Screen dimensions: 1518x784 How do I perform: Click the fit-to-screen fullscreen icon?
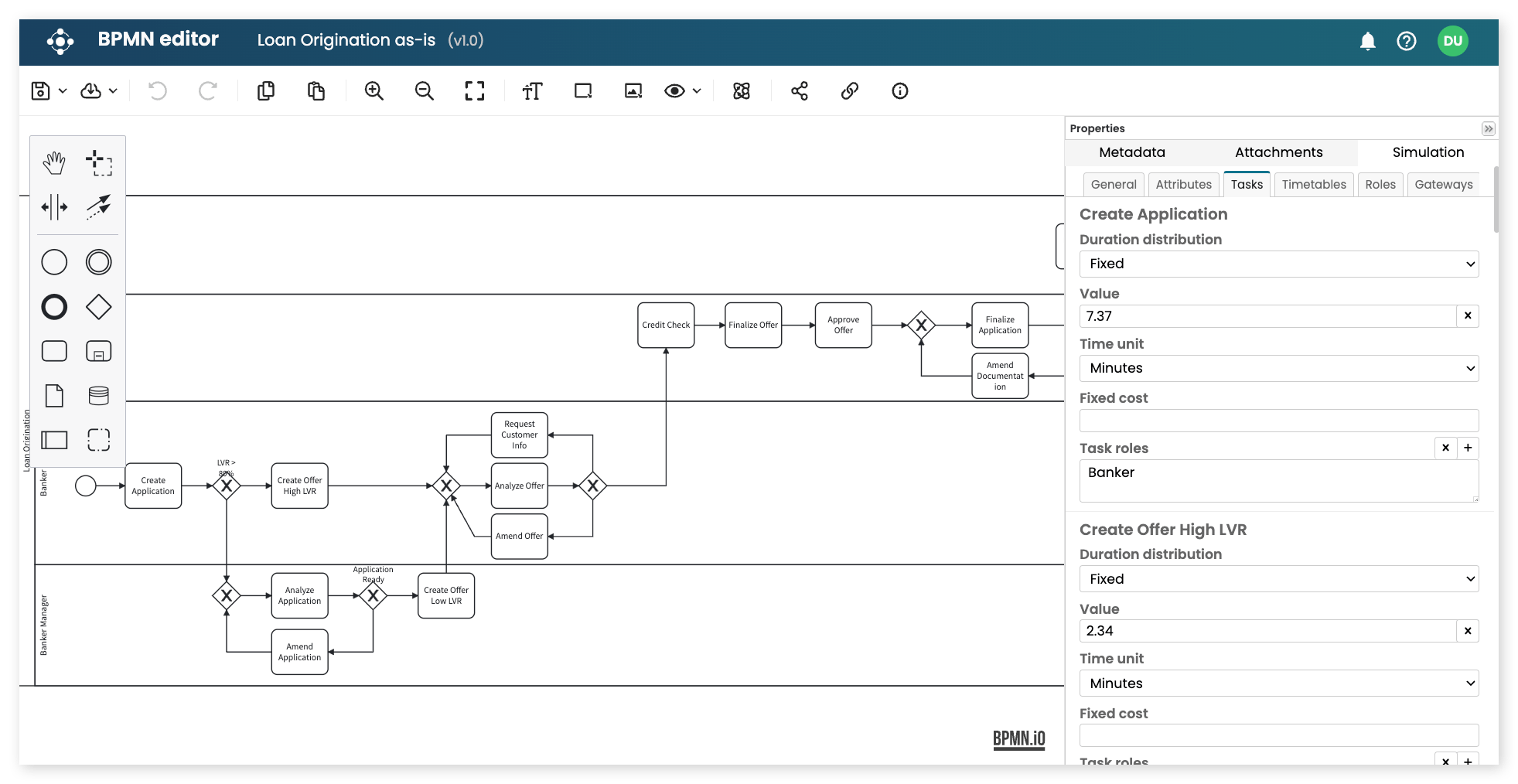[x=475, y=91]
